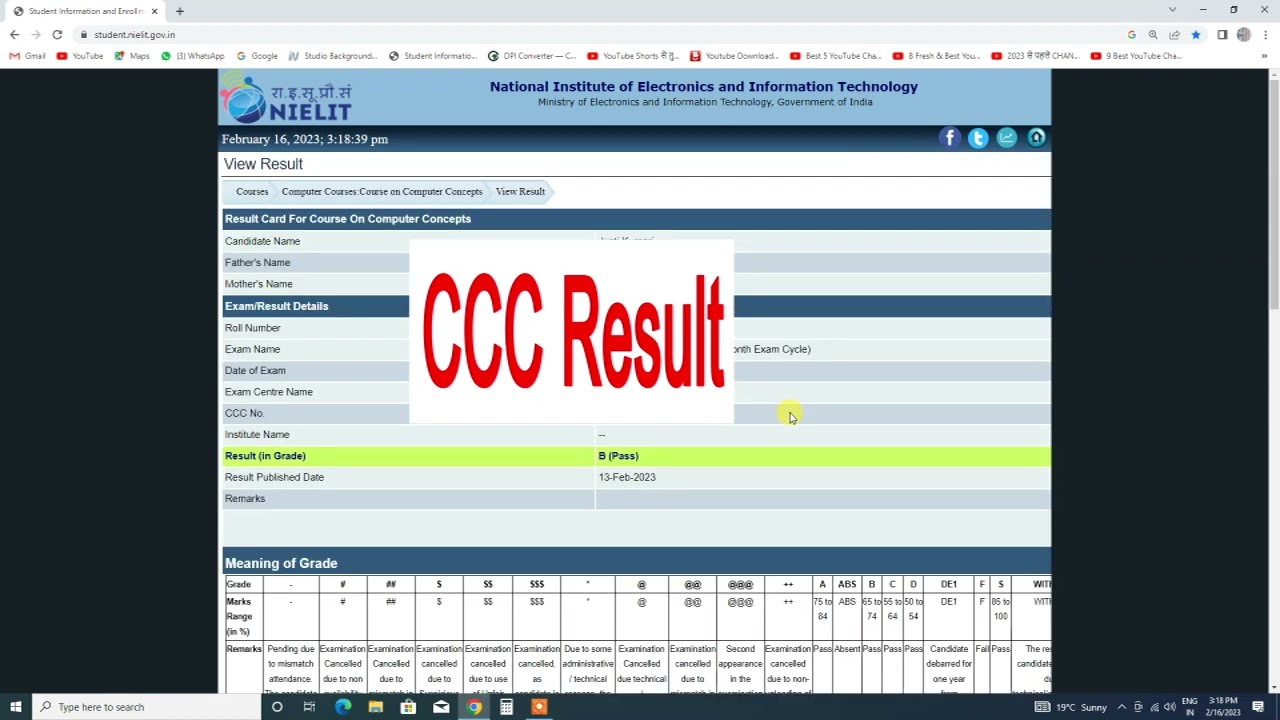Viewport: 1280px width, 720px height.
Task: Go to home via header home icon
Action: 1036,138
